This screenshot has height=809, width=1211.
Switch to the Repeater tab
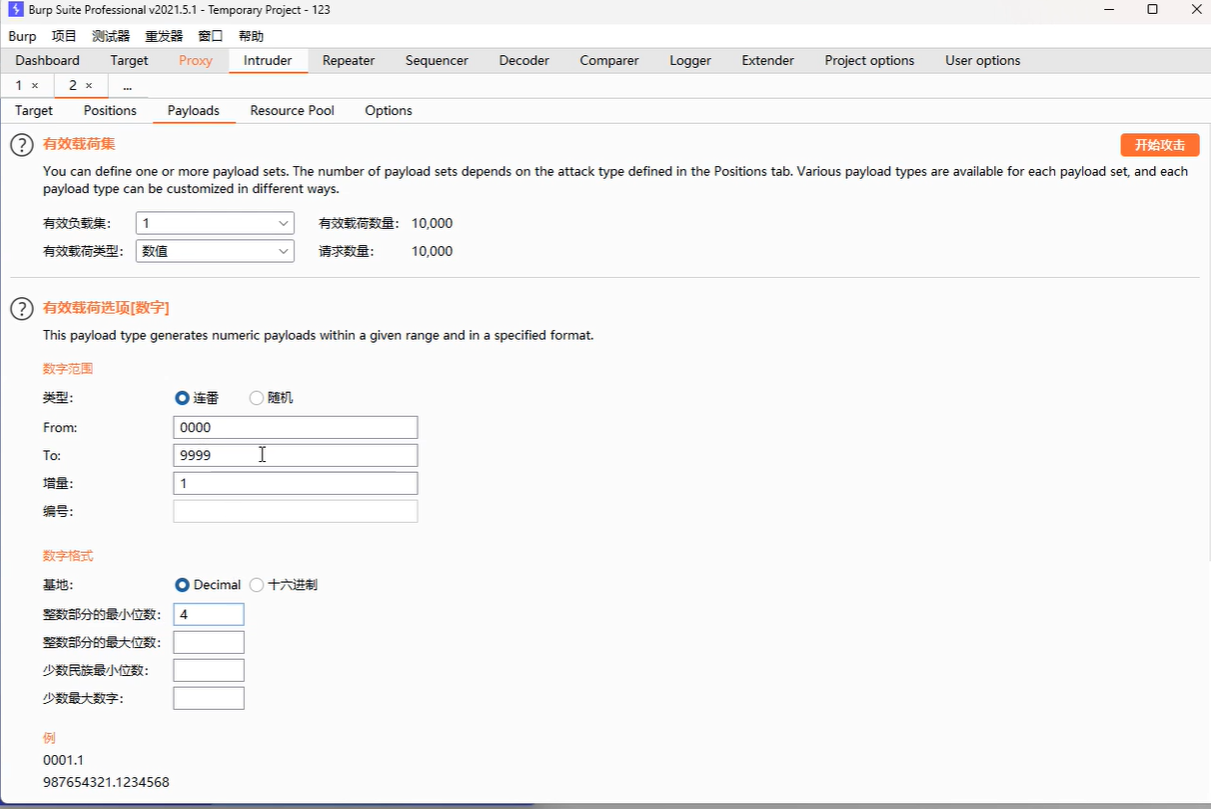click(349, 60)
